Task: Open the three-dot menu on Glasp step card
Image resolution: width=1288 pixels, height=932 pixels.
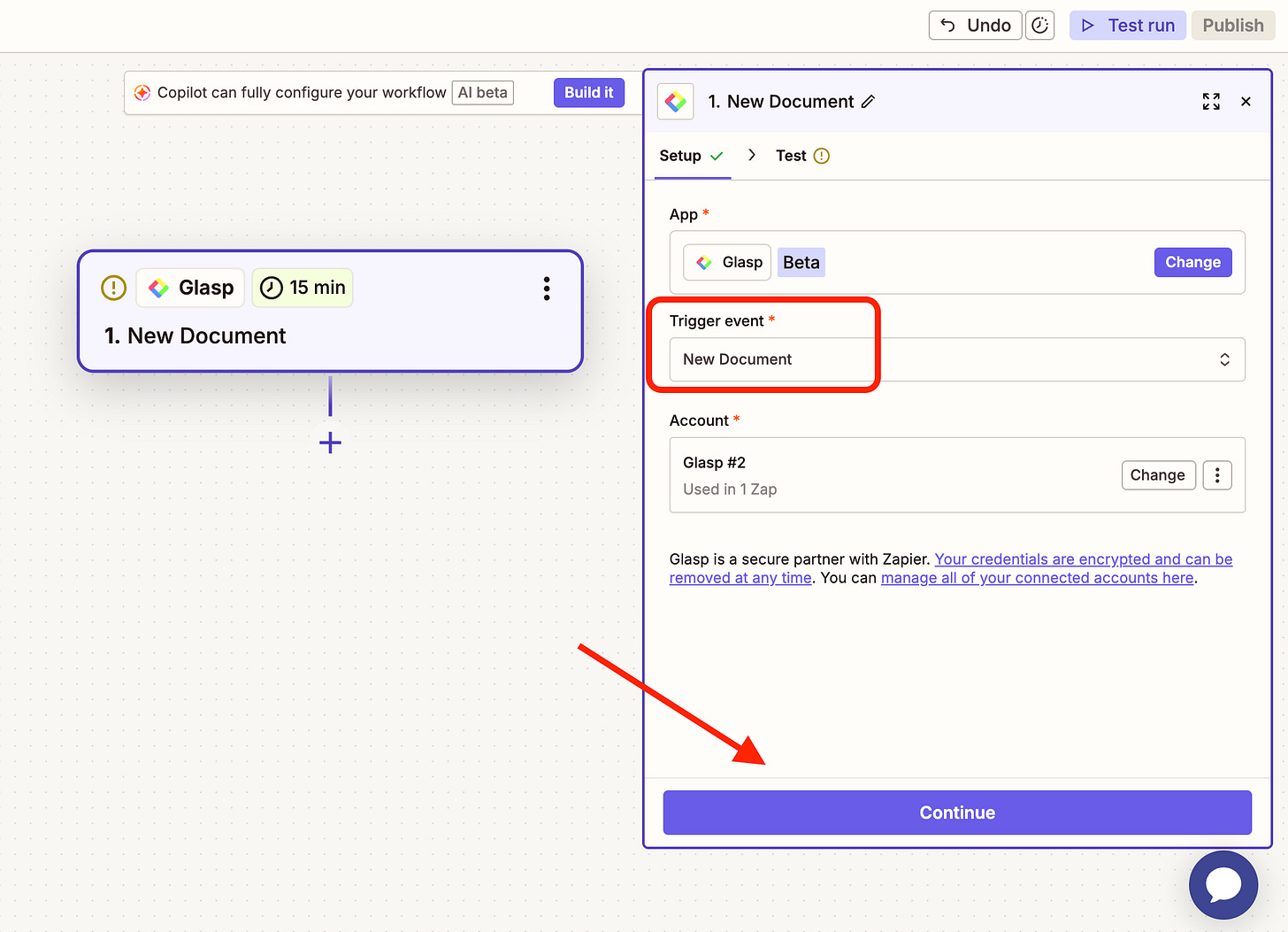Action: click(547, 289)
